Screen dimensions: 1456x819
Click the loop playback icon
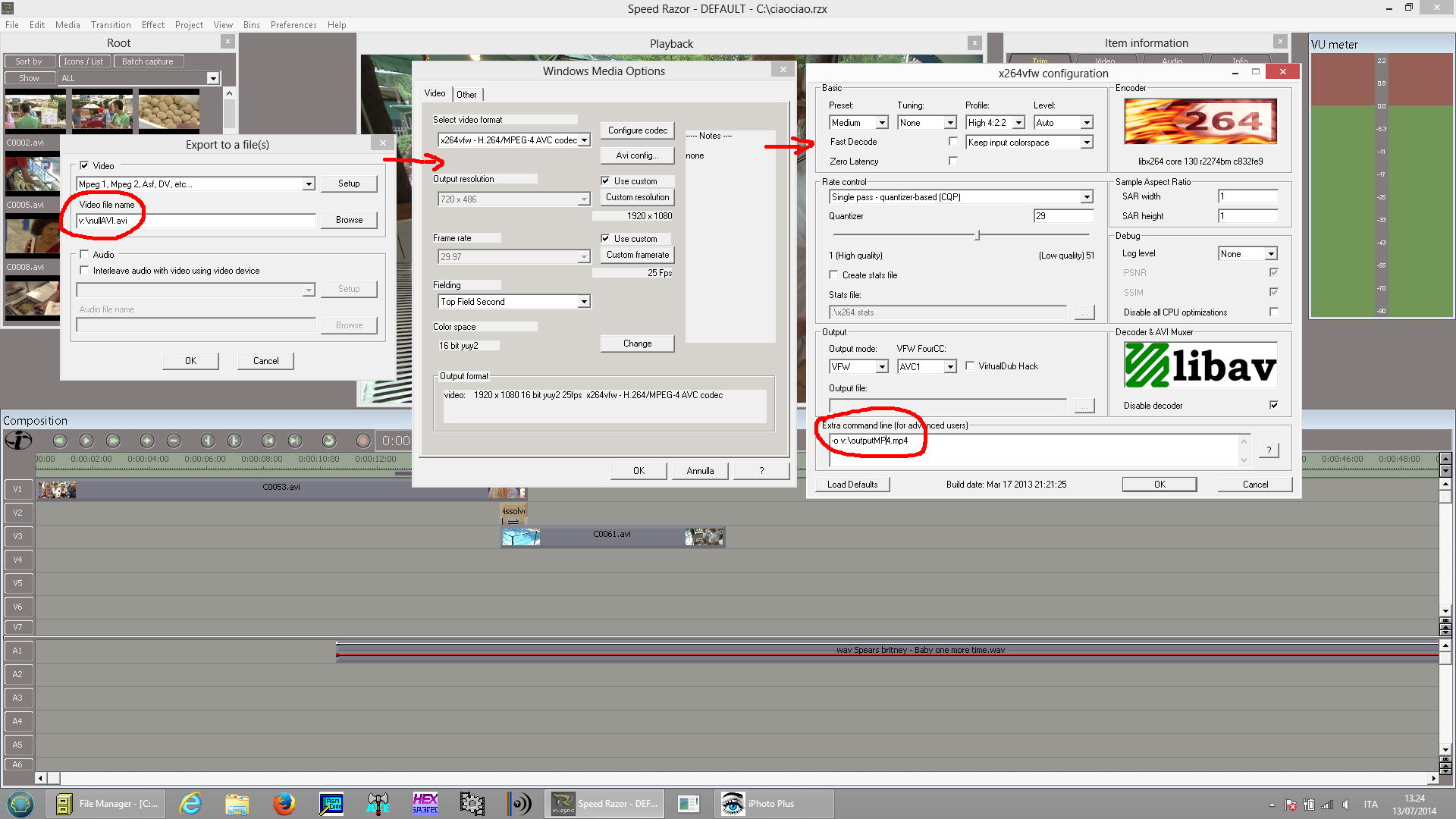click(328, 441)
